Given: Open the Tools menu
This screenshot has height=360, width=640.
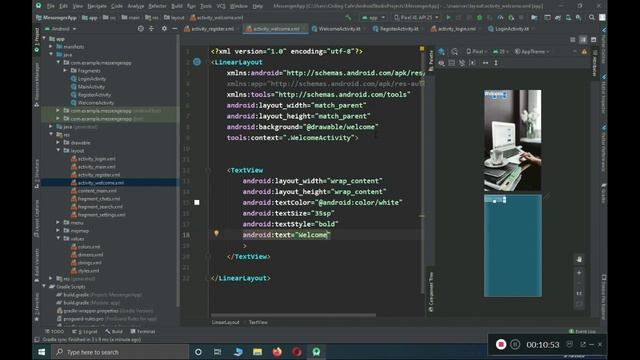Looking at the screenshot, I should coord(206,6).
